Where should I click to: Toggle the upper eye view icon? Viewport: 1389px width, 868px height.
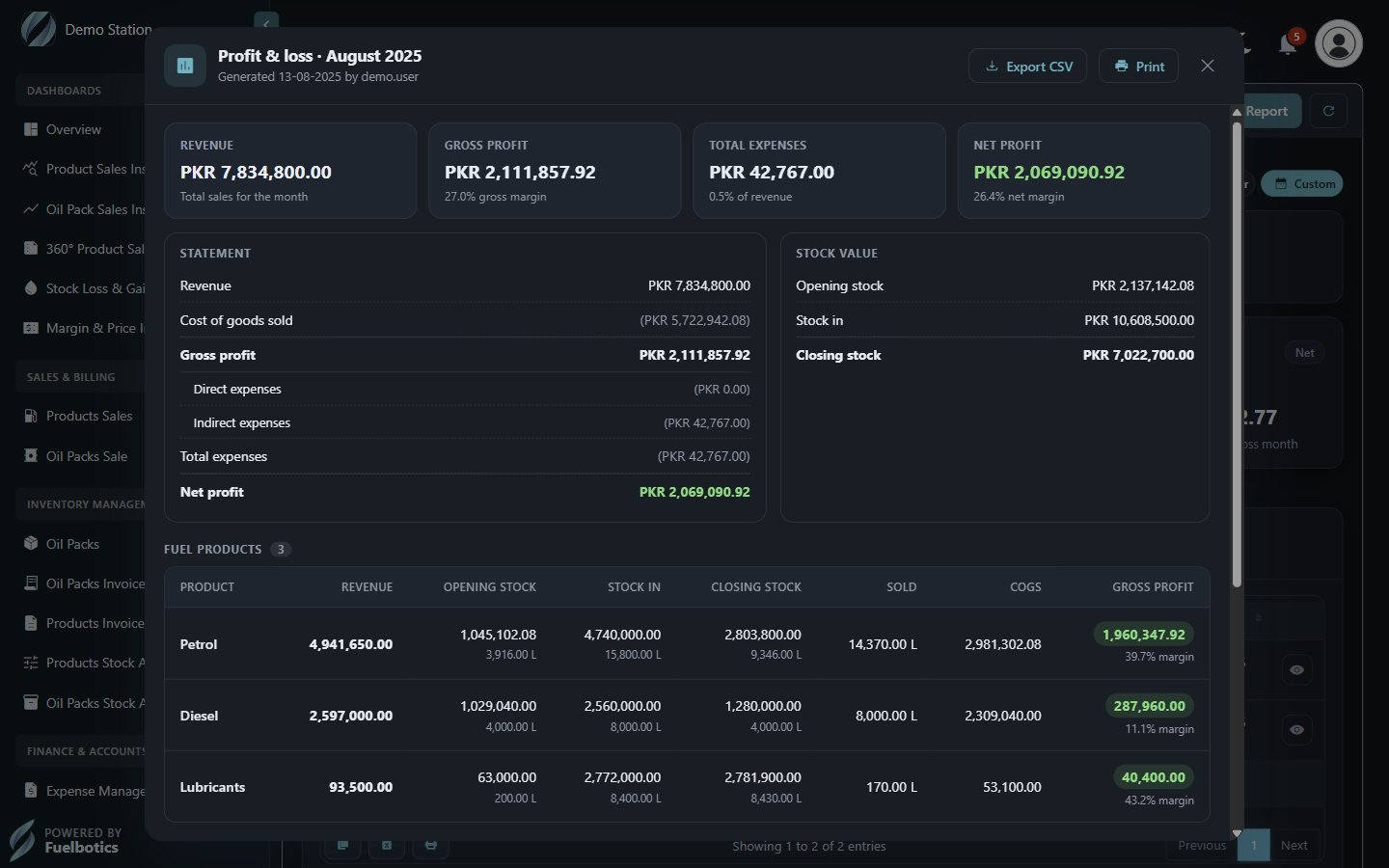(1296, 669)
